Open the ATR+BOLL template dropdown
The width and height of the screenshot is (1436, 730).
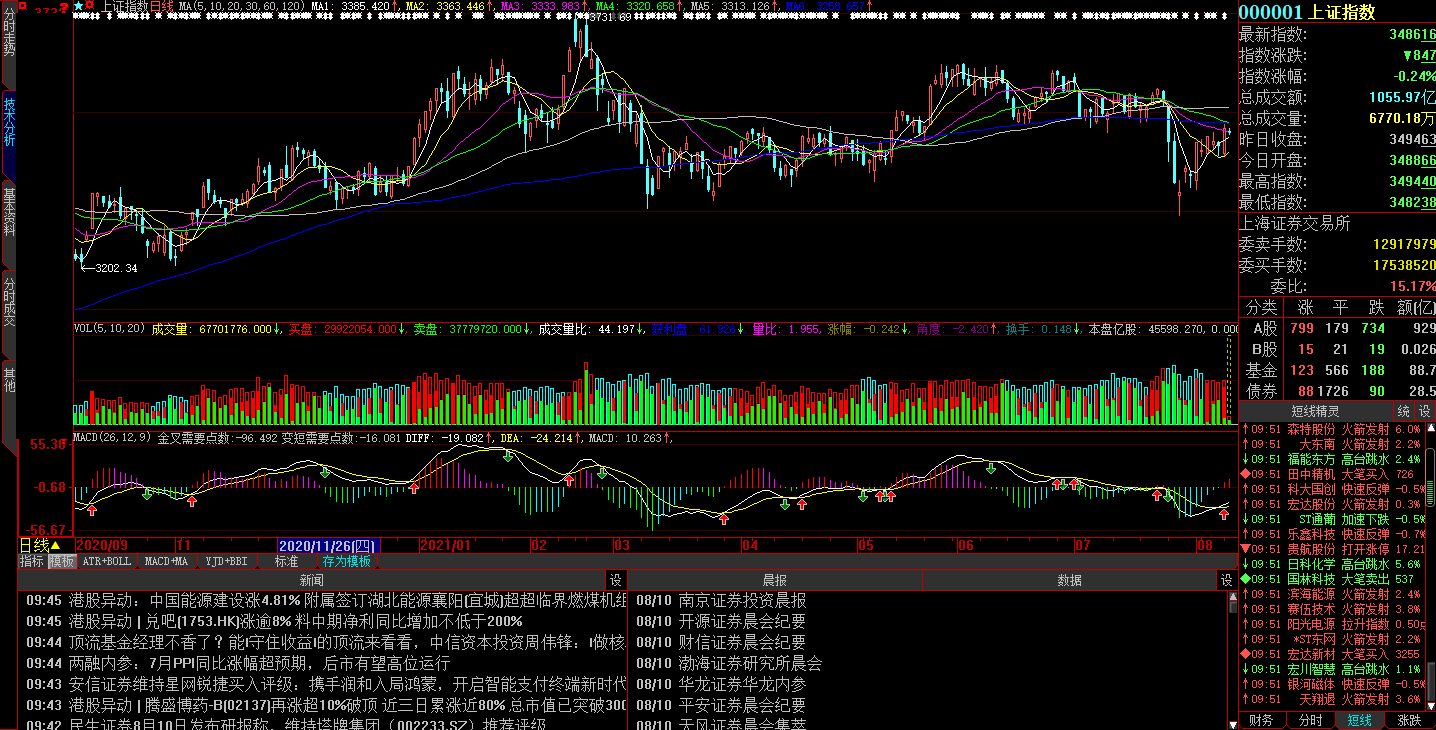point(106,562)
